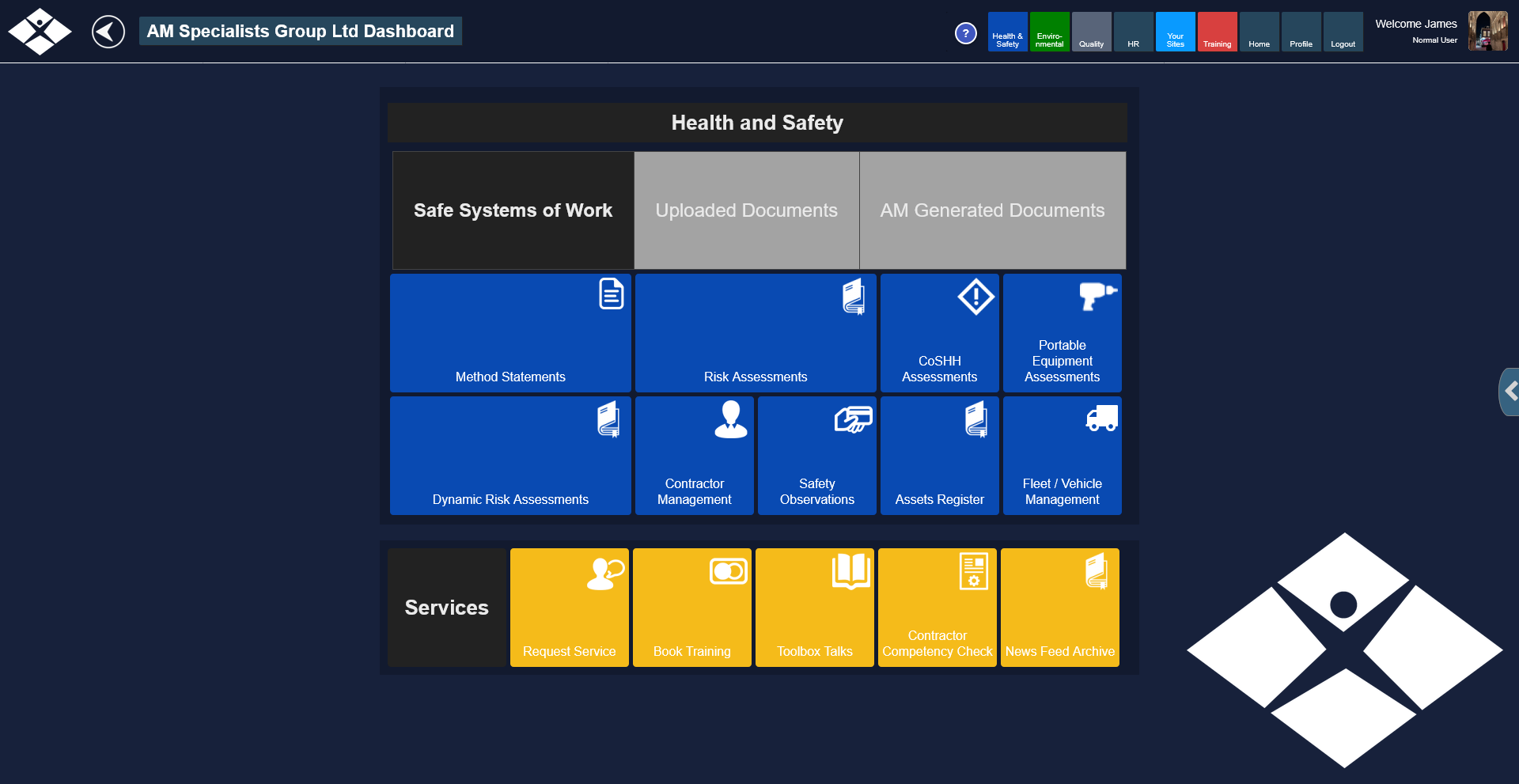Open the Portable Equipment Assessments tile

tap(1063, 333)
